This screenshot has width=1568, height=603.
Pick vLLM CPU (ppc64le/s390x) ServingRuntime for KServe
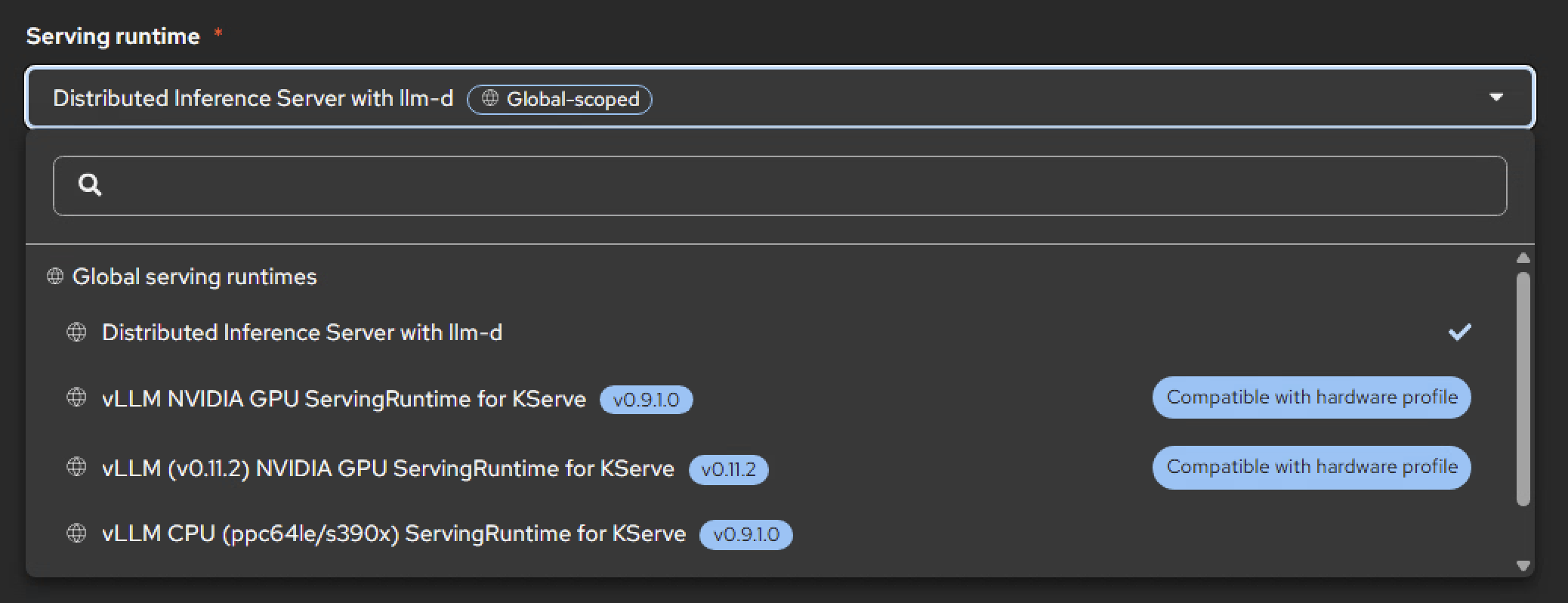[x=394, y=534]
